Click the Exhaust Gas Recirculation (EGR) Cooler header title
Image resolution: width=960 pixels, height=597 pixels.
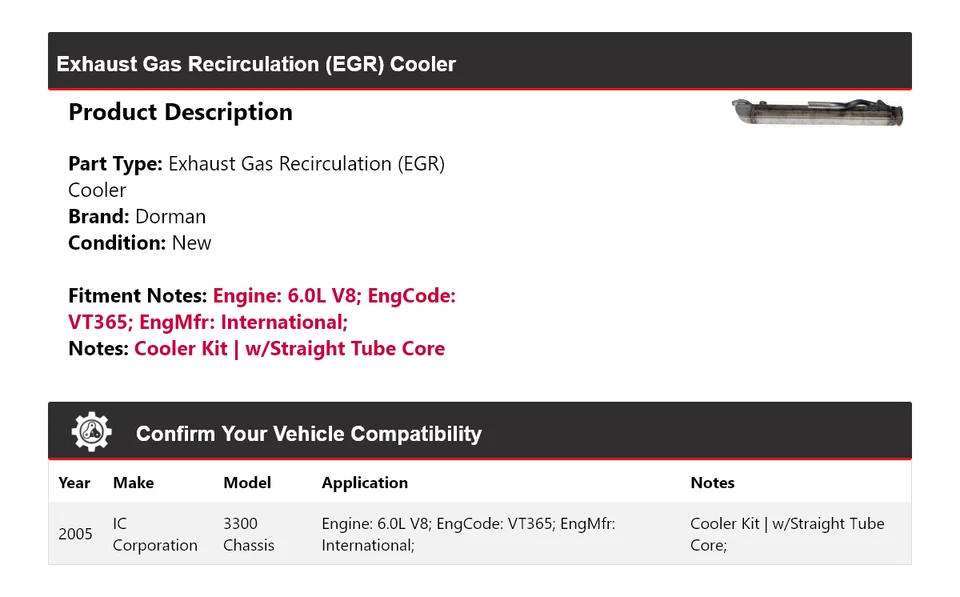coord(256,64)
